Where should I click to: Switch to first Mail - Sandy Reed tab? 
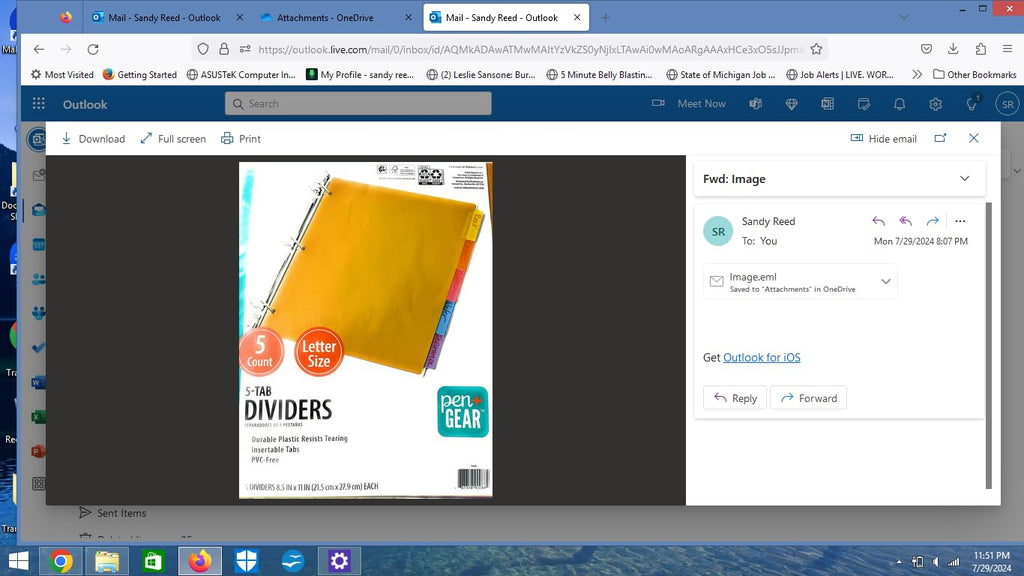pyautogui.click(x=165, y=18)
